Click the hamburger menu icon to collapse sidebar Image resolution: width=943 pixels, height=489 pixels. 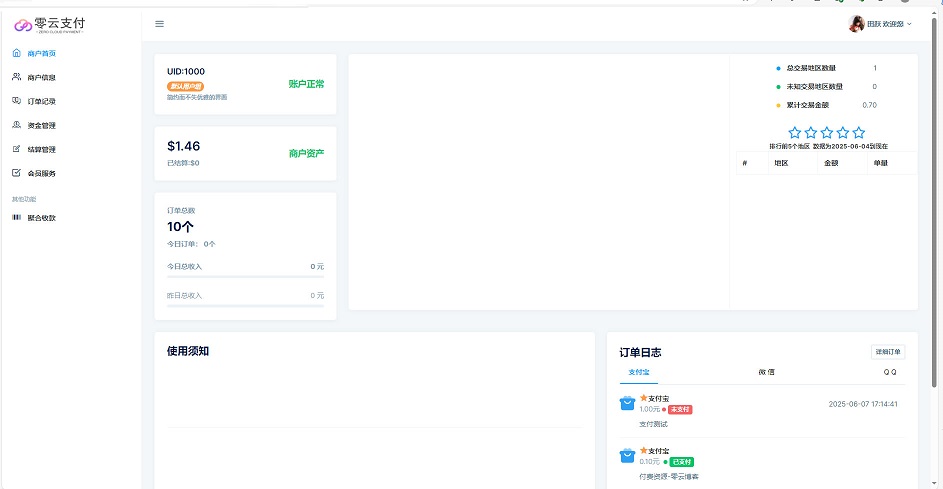coord(160,23)
